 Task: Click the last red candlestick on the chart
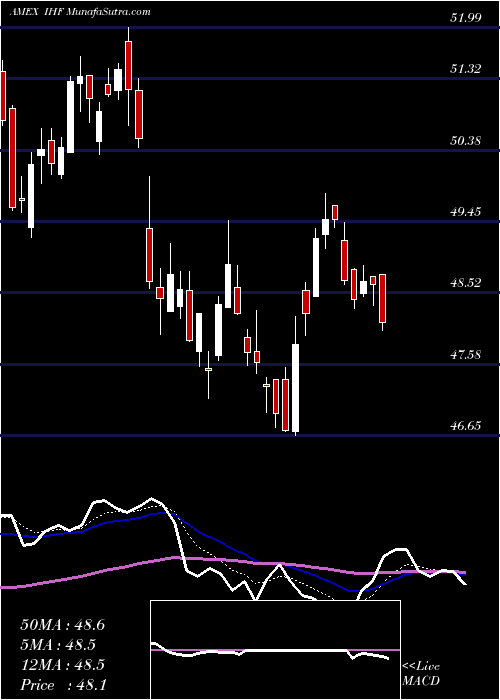pyautogui.click(x=383, y=298)
